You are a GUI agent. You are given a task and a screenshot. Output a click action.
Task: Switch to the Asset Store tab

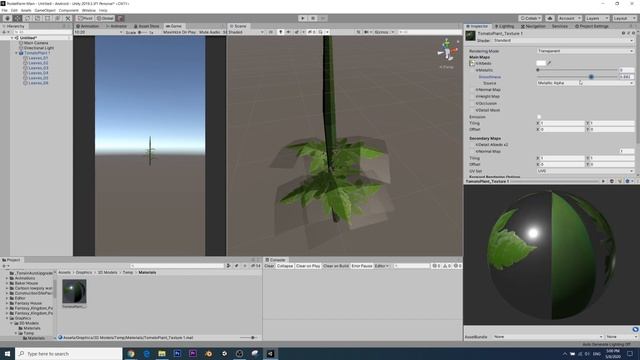(147, 26)
